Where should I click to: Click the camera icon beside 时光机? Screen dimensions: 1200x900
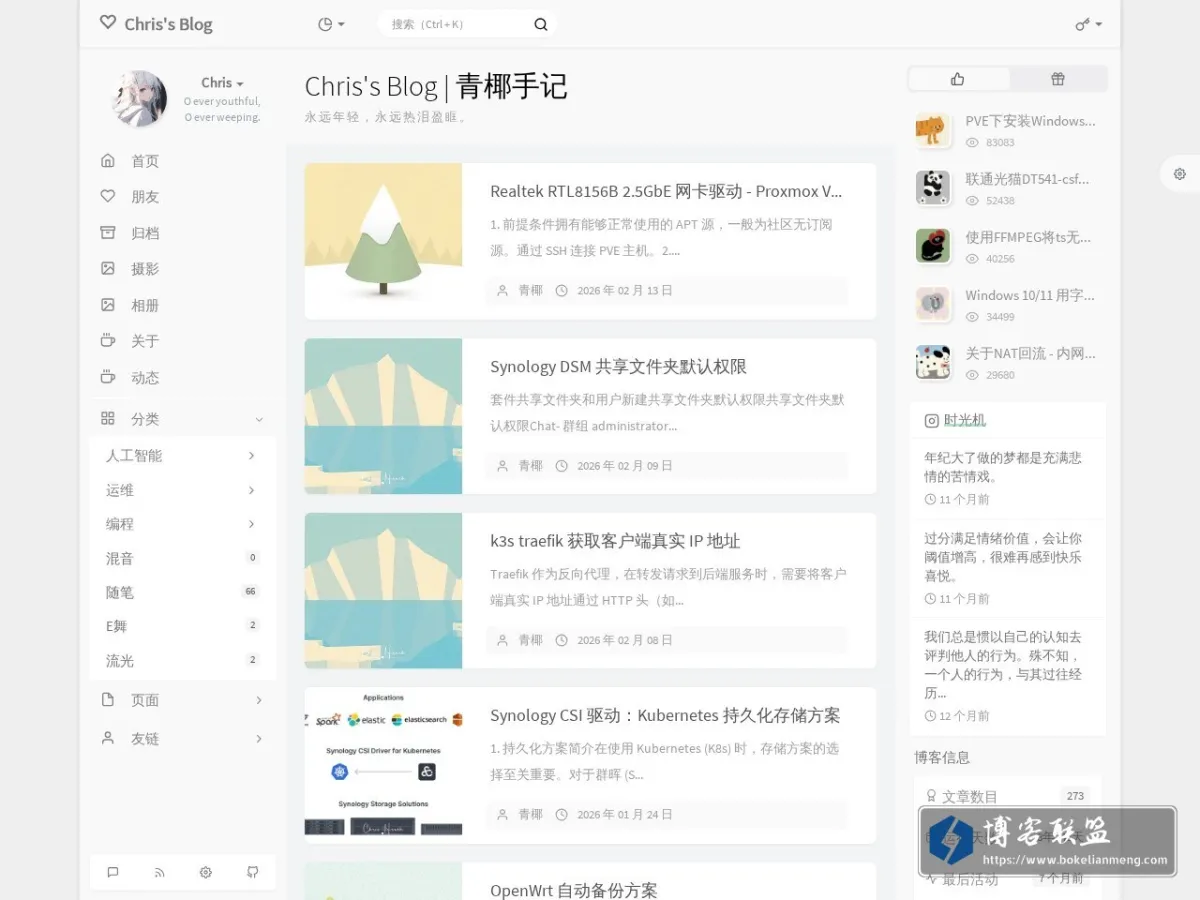931,421
